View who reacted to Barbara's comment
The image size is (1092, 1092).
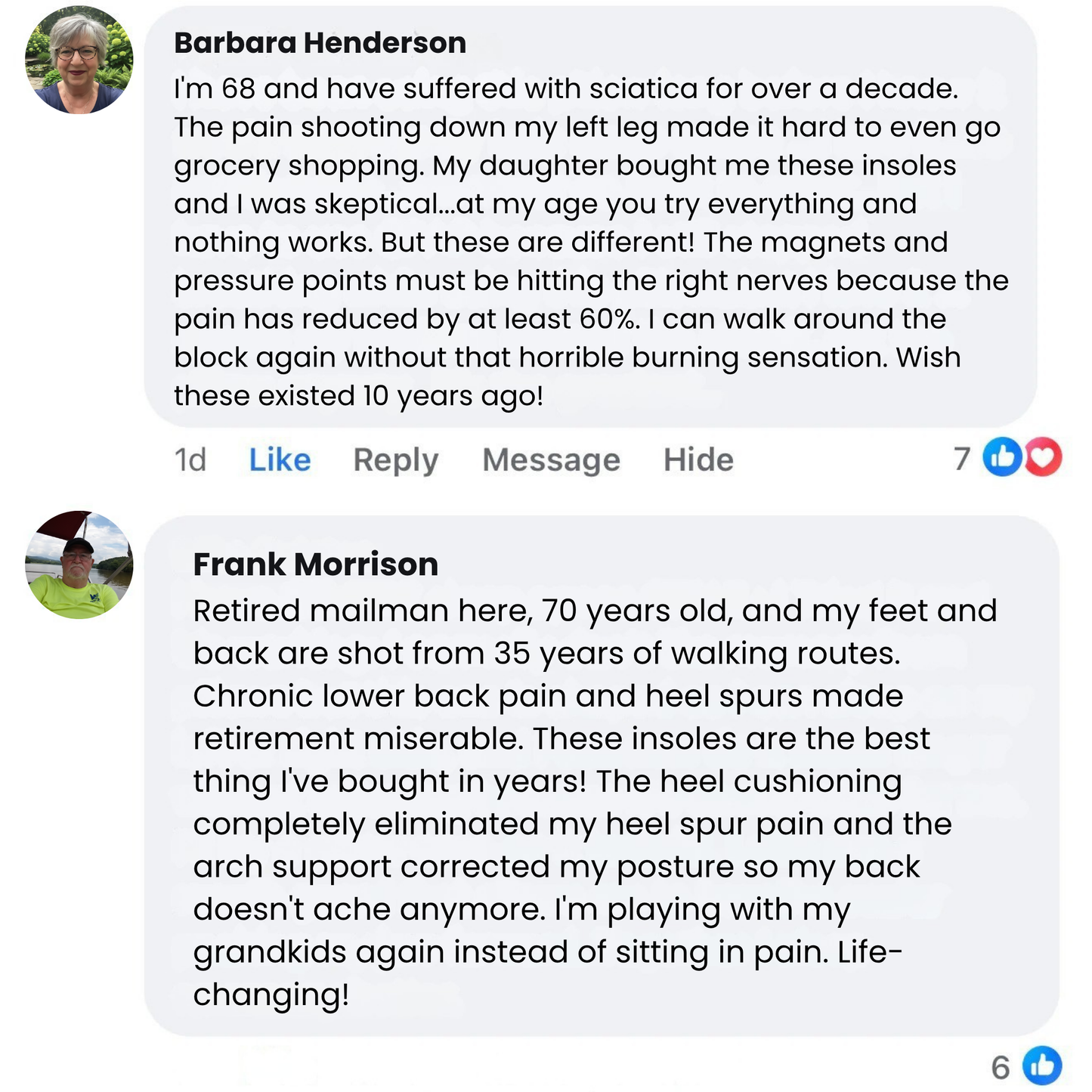coord(962,459)
